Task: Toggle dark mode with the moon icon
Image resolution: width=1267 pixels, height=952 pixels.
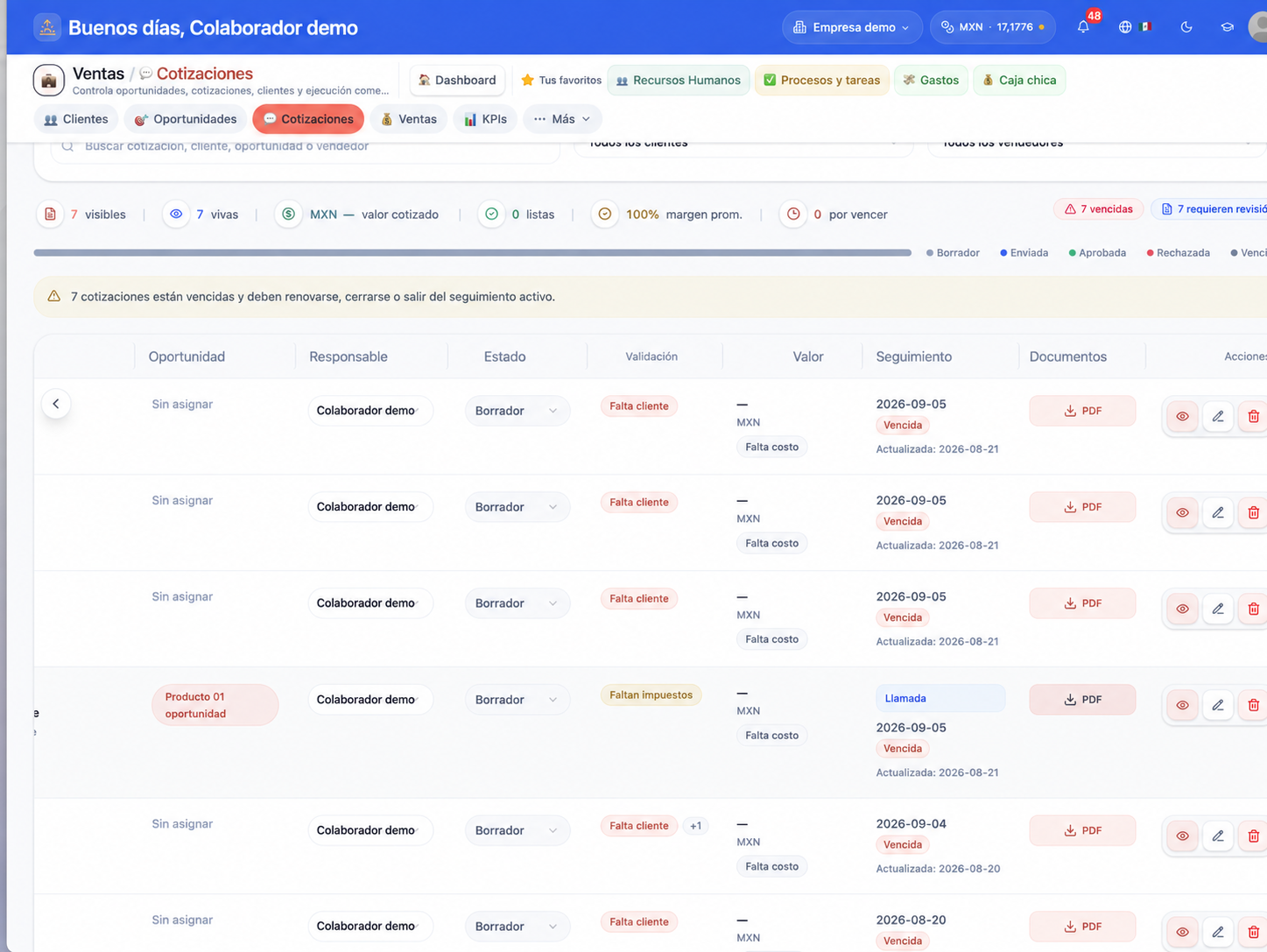Action: coord(1186,27)
